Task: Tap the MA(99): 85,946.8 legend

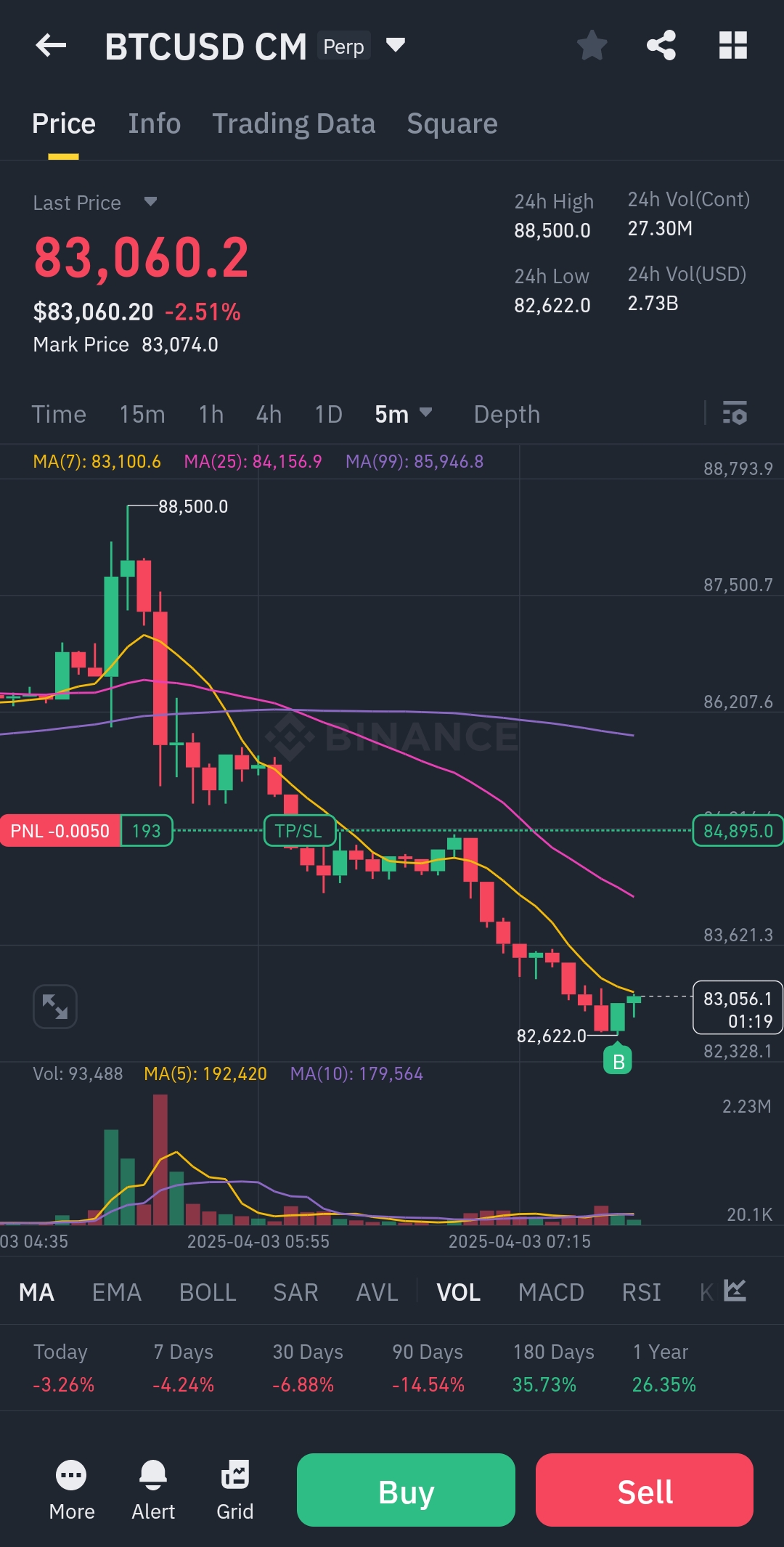Action: (415, 461)
